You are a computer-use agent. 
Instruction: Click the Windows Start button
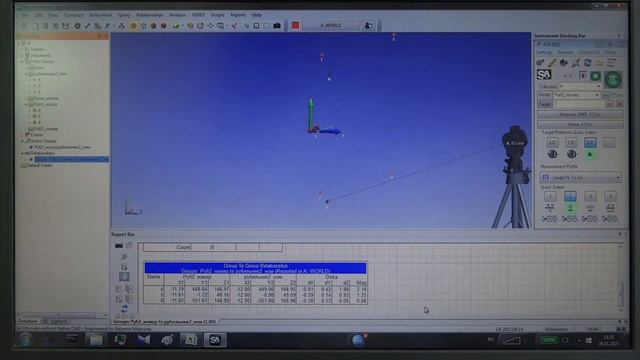coord(25,340)
